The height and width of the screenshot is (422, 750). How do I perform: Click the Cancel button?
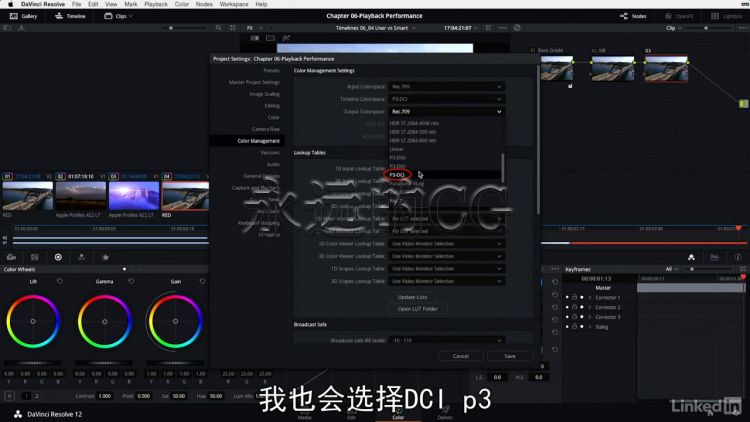(461, 356)
